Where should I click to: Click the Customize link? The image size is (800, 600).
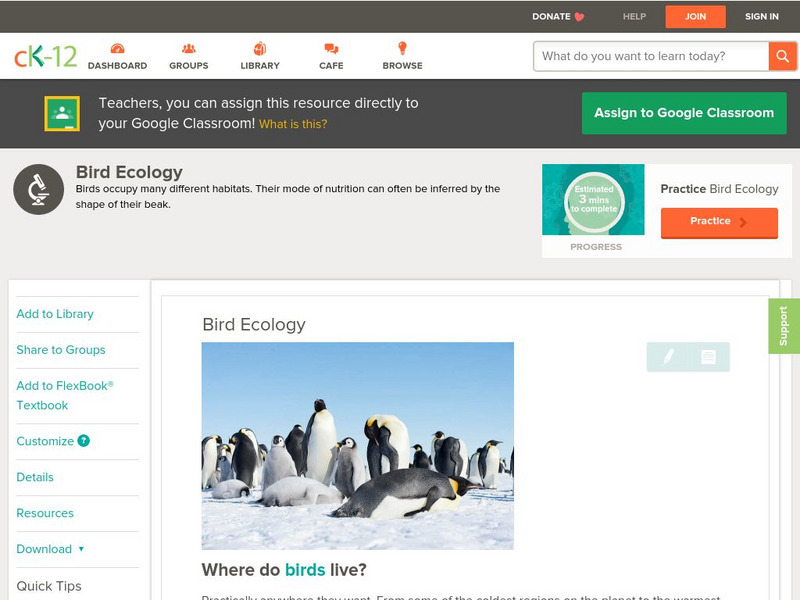(45, 441)
